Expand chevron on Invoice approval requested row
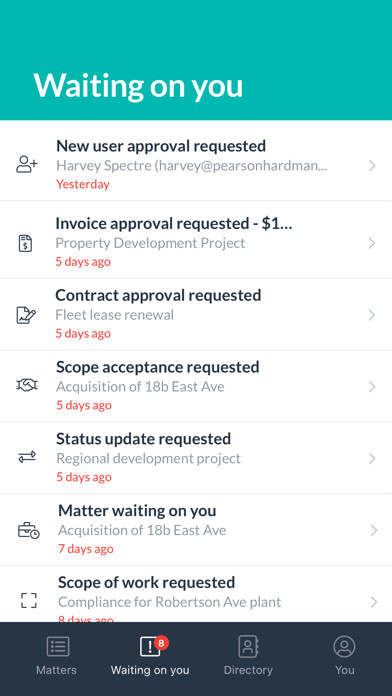The image size is (392, 696). tap(372, 243)
